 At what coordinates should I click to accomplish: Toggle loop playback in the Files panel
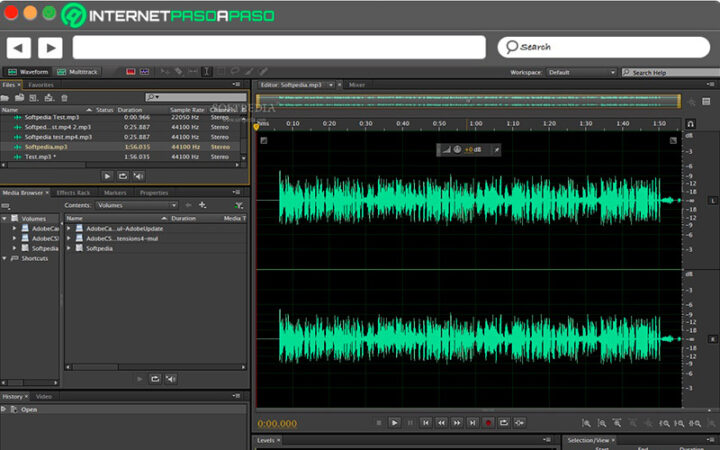pos(122,176)
